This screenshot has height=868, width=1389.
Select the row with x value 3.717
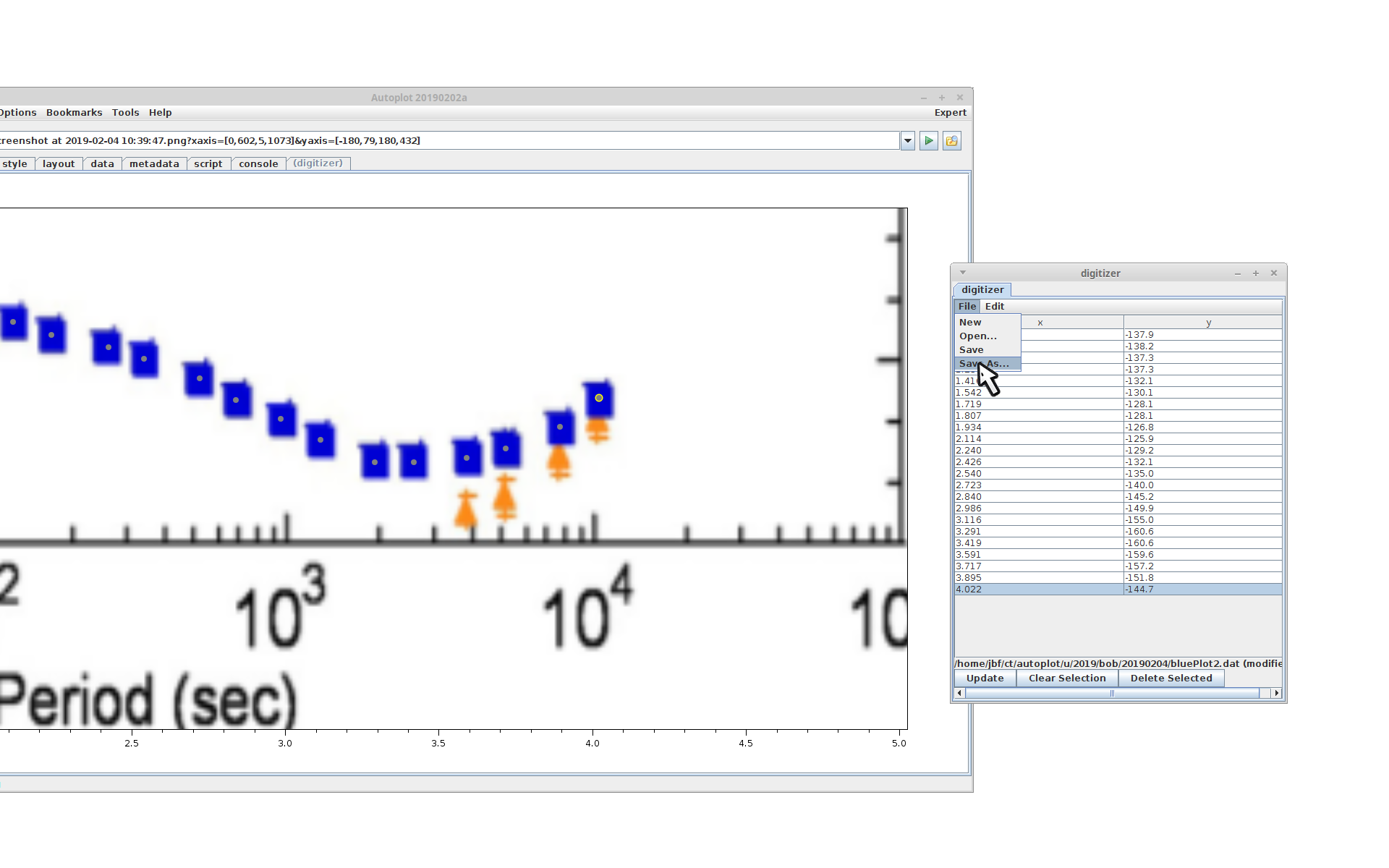click(1118, 566)
